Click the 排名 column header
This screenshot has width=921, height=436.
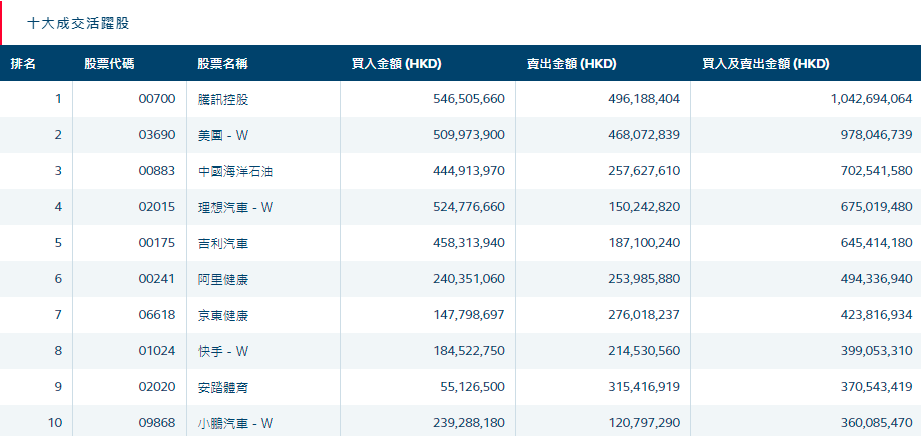pos(23,64)
